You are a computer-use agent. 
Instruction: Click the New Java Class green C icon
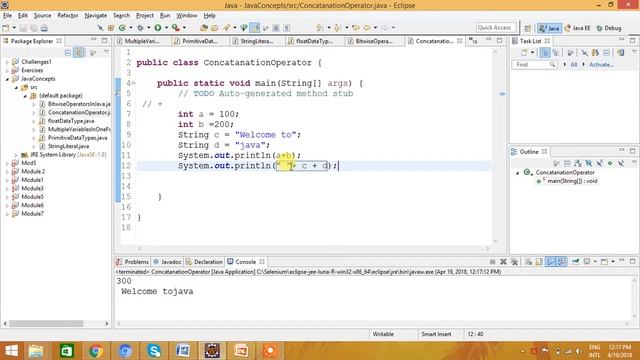[x=122, y=28]
